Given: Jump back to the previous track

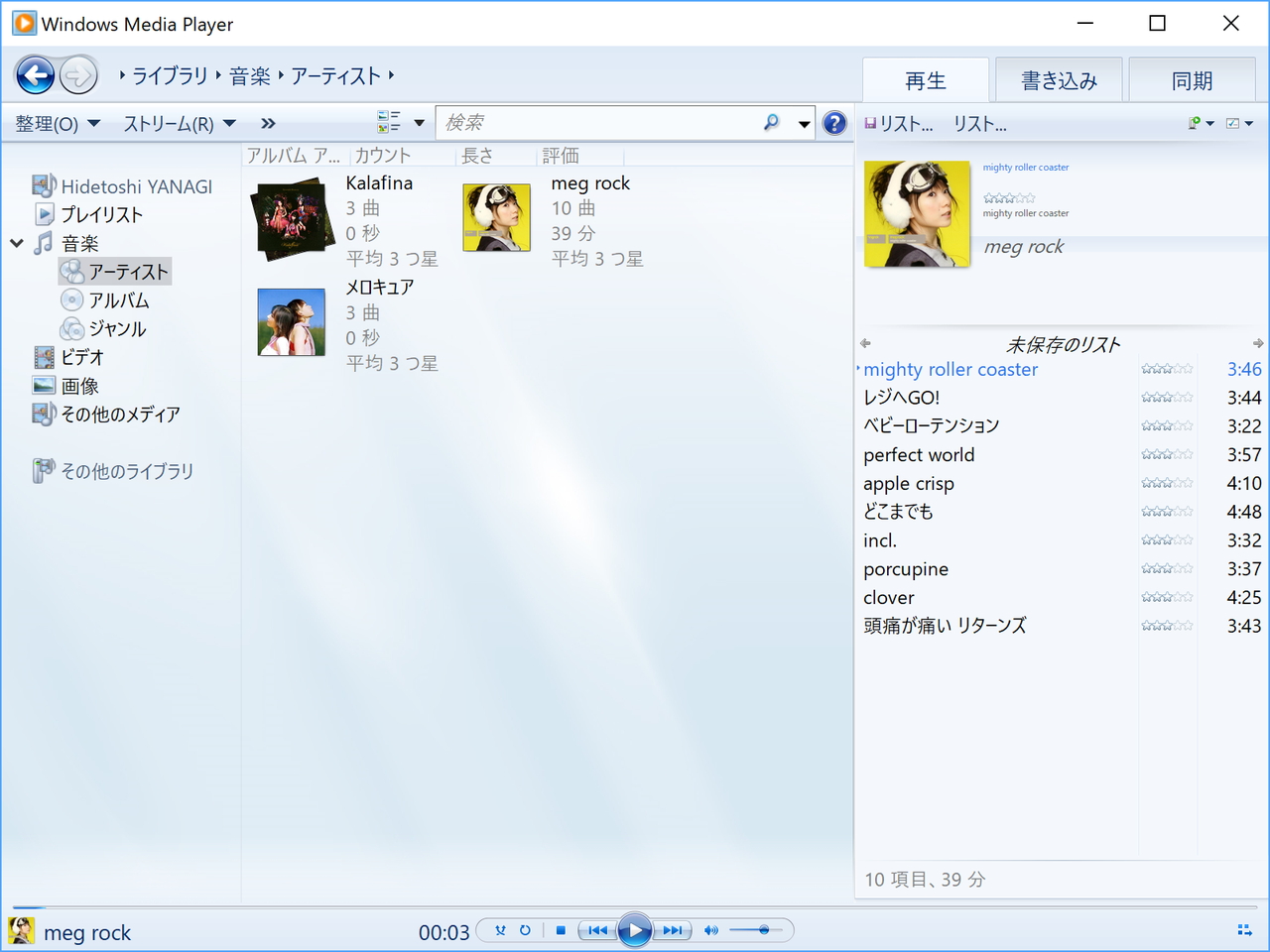Looking at the screenshot, I should click(x=596, y=930).
